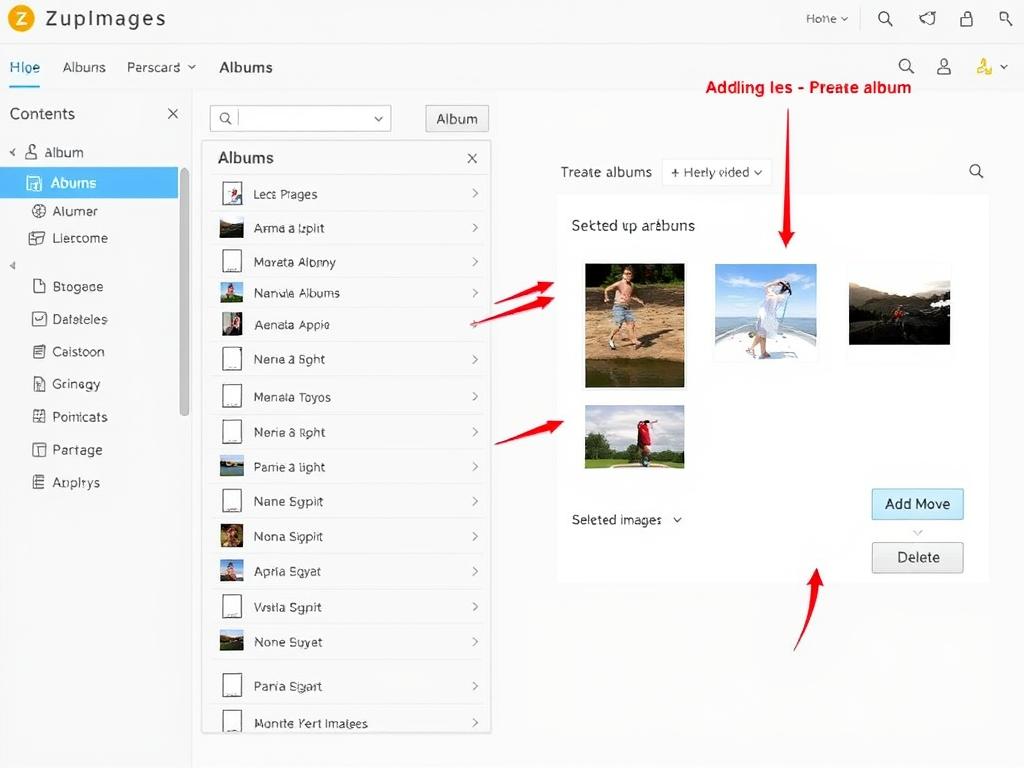Select the shirtless man on beach thumbnail
The width and height of the screenshot is (1024, 768).
pos(635,325)
